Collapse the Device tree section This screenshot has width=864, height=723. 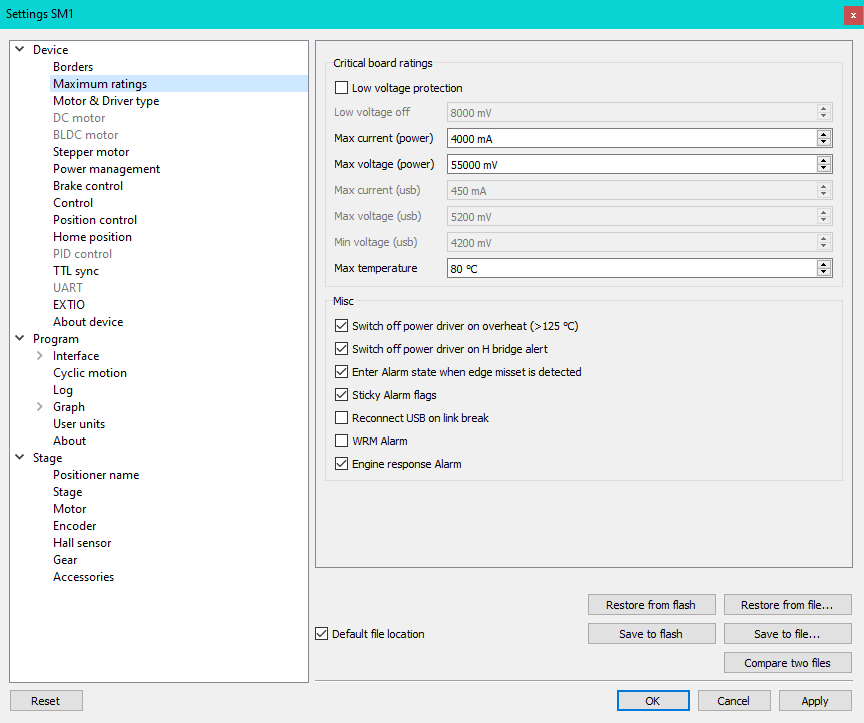(19, 50)
